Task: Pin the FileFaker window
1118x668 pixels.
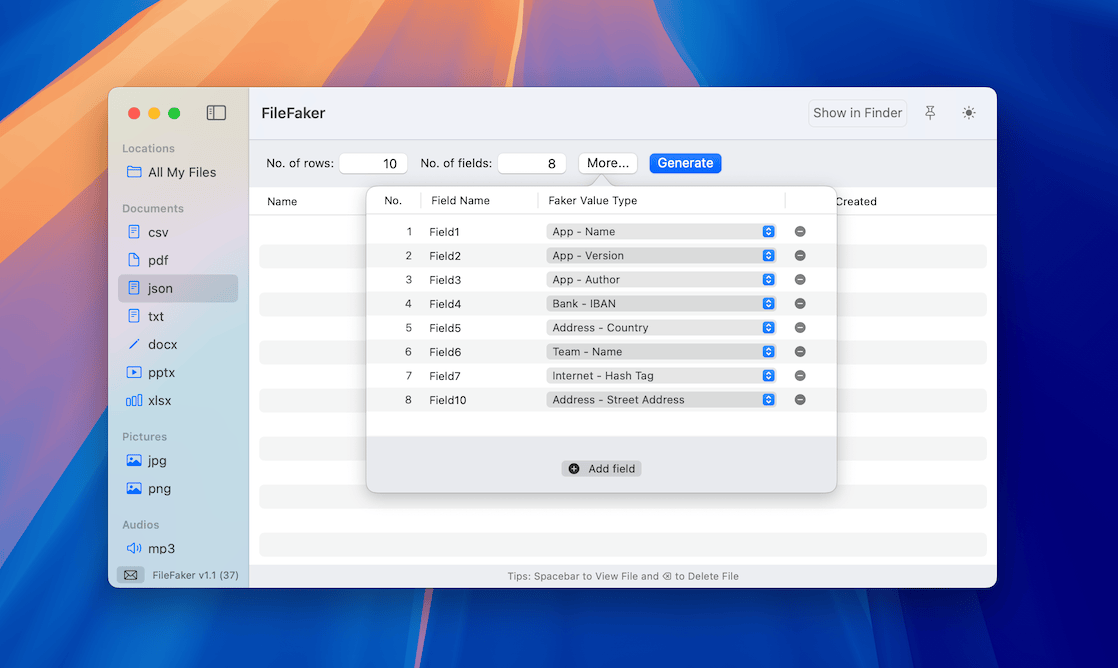Action: [930, 113]
